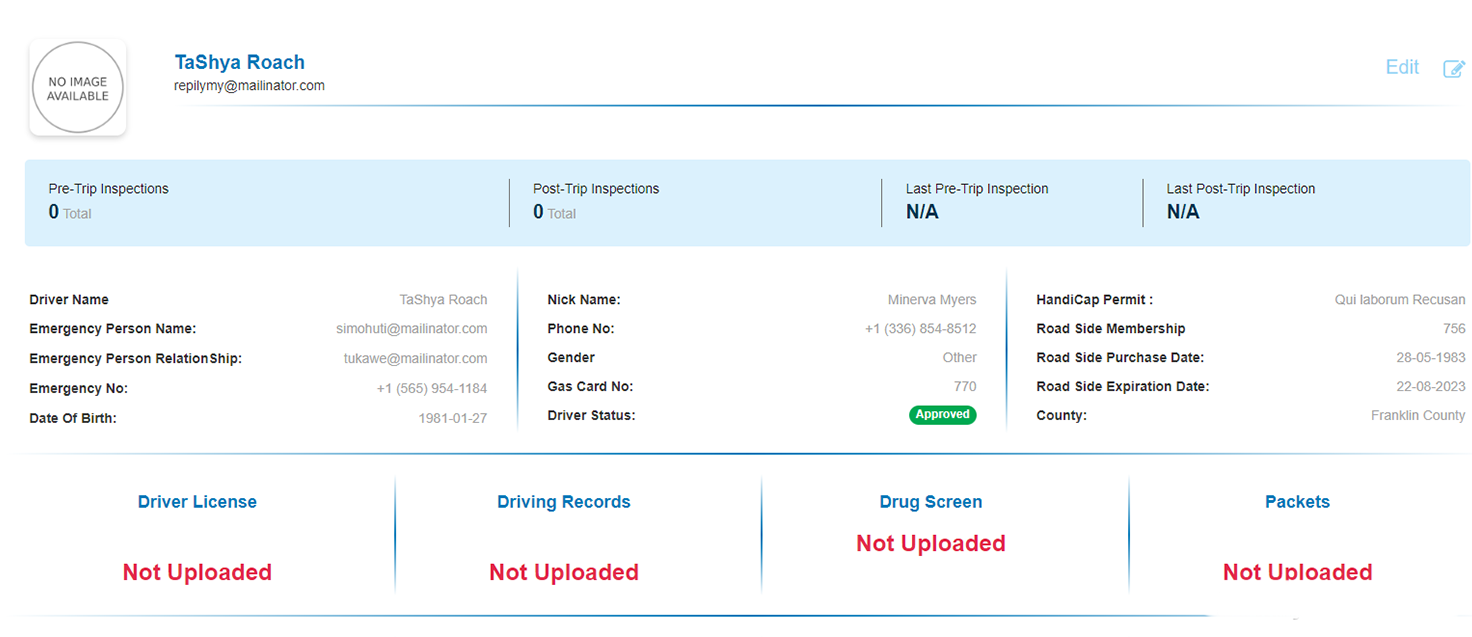Open the Packets section

point(1297,502)
